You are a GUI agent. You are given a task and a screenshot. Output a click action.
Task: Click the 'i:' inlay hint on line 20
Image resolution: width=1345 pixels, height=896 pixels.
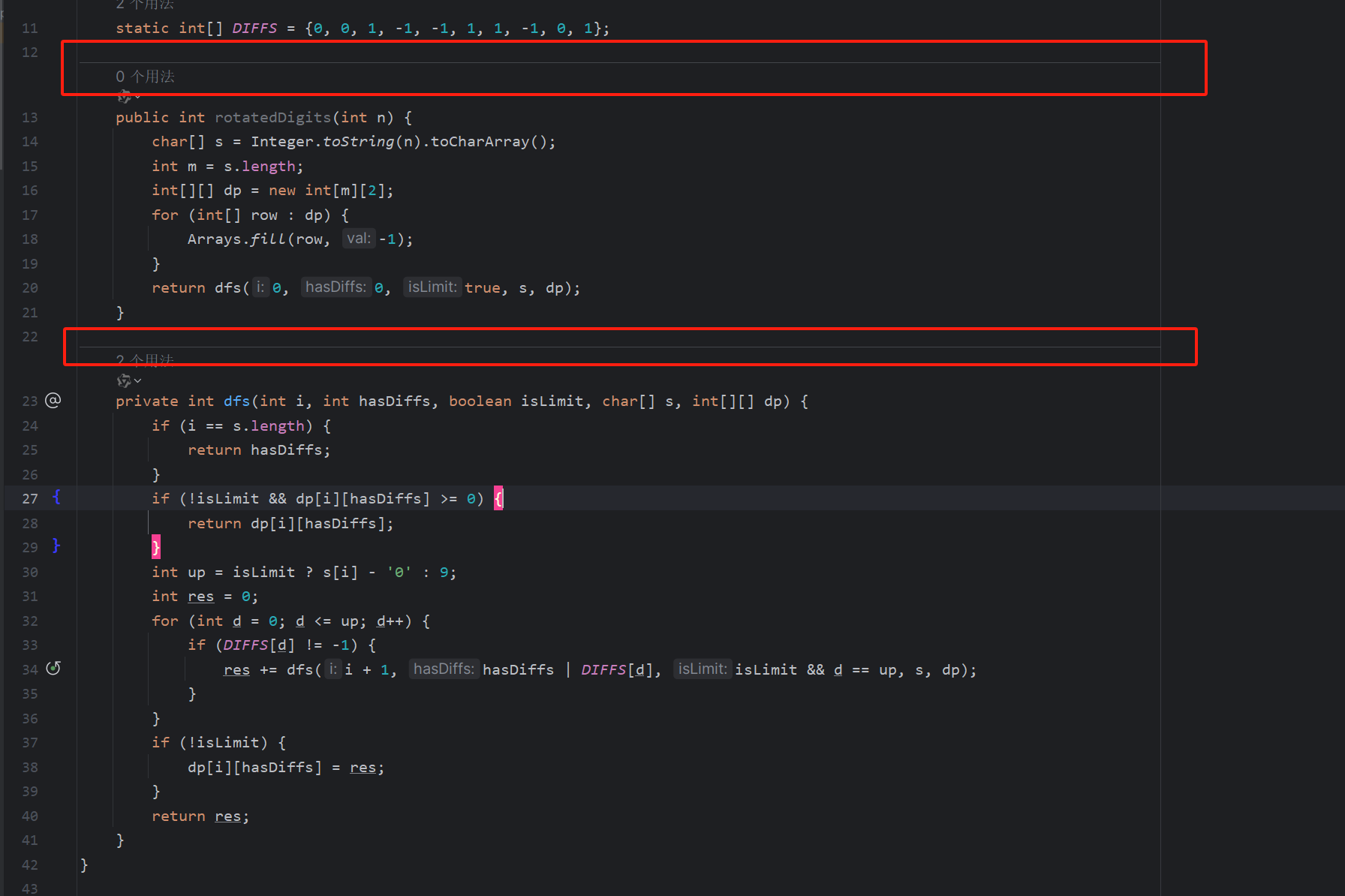click(x=260, y=287)
